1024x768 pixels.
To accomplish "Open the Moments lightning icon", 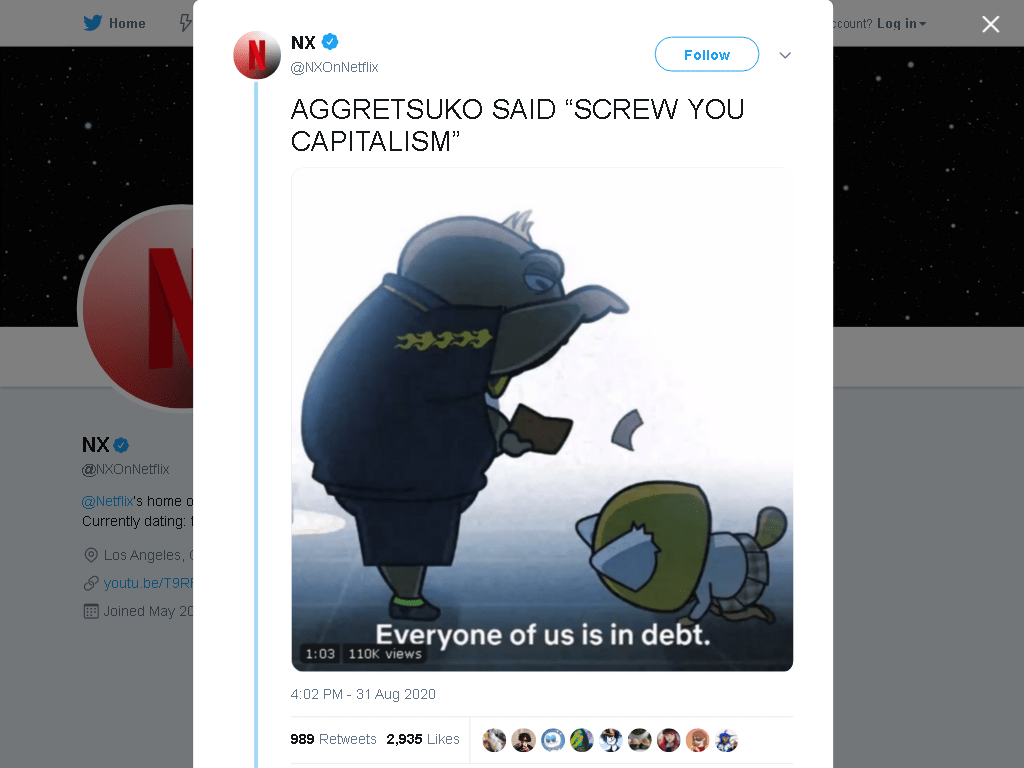I will 186,23.
